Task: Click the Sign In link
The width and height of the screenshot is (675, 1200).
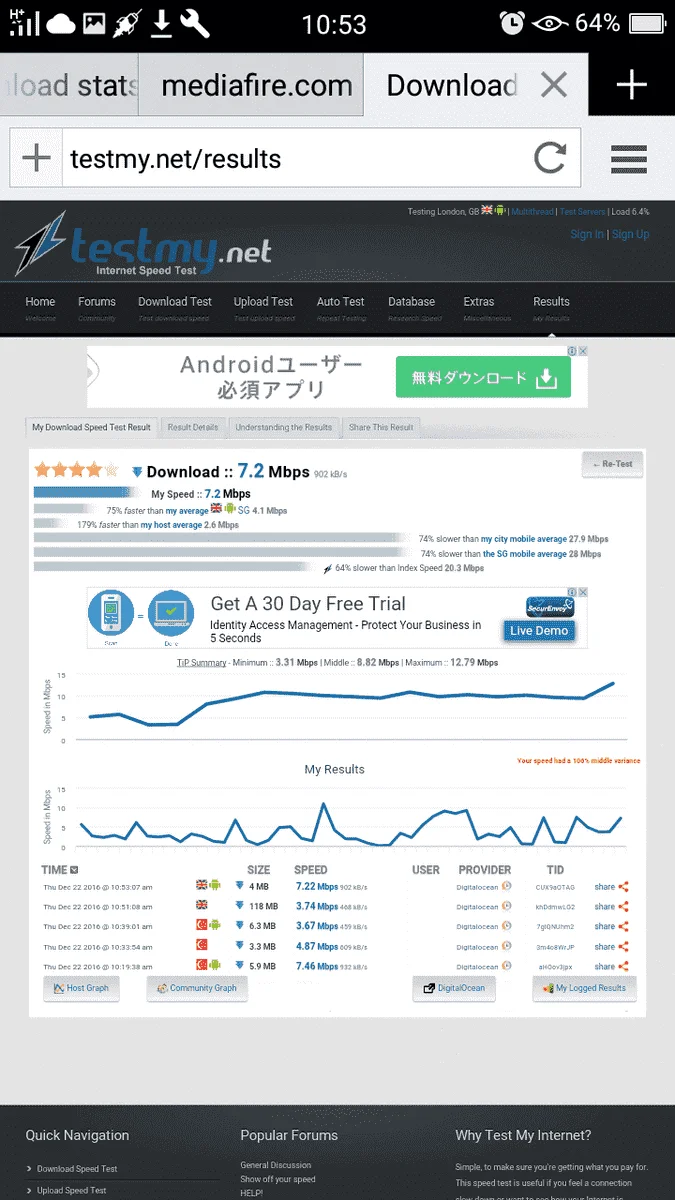Action: [587, 235]
